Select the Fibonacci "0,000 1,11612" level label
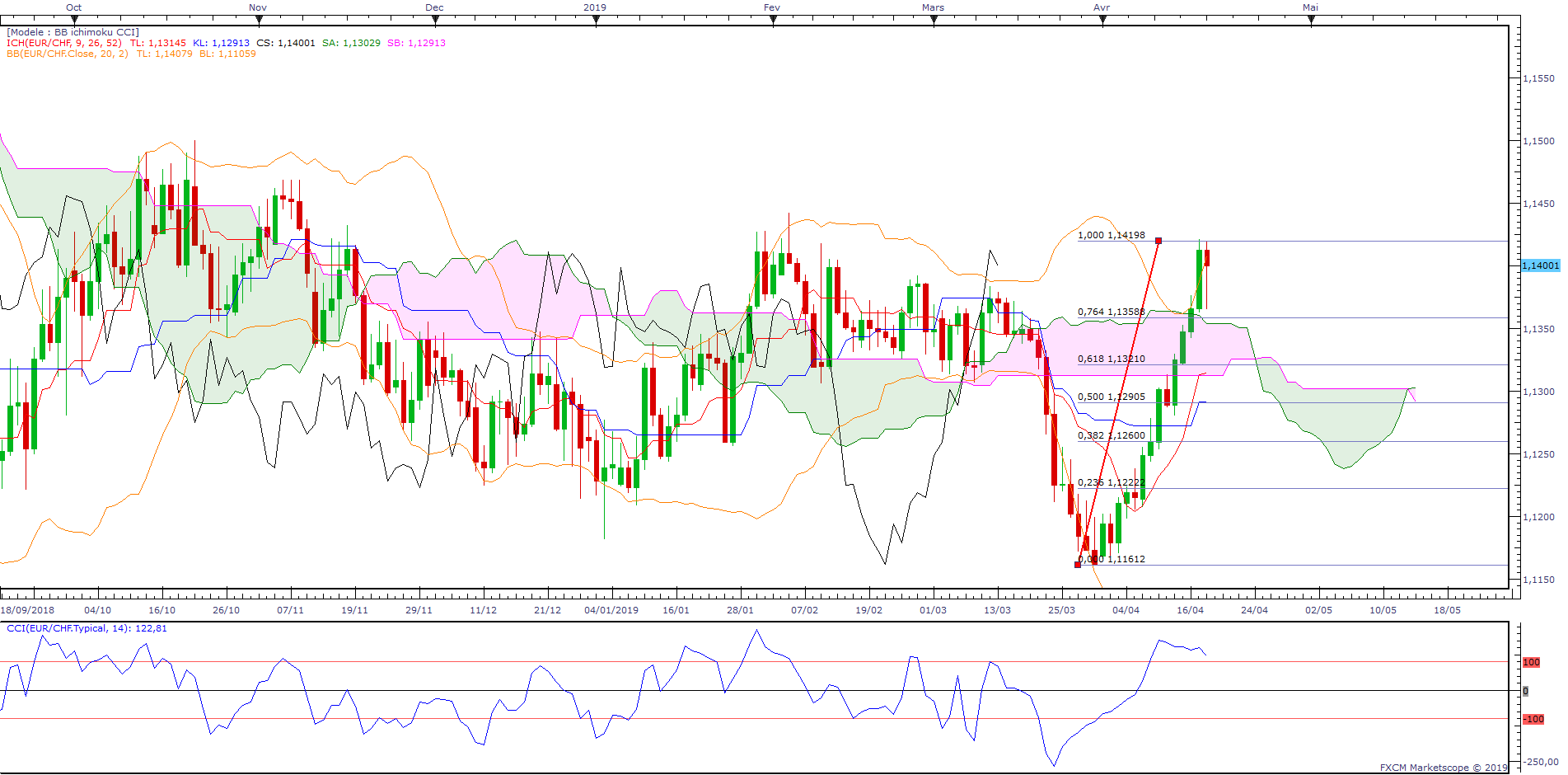Screen dimensions: 1568x775 pos(1112,559)
